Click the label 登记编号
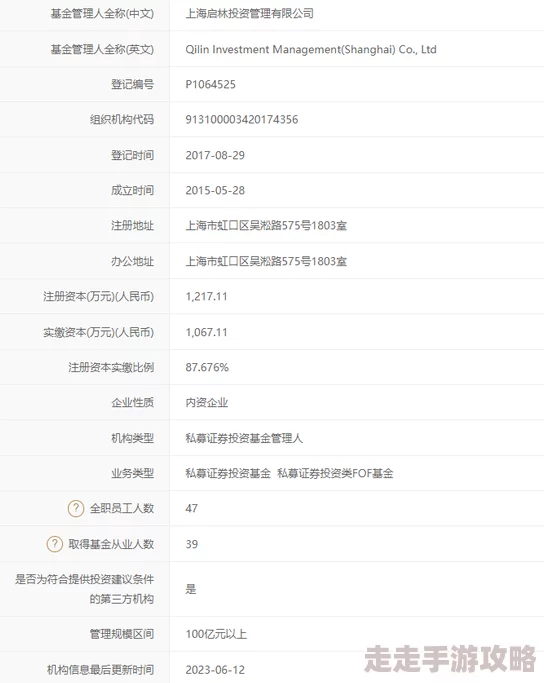Screen dimensions: 544x683 (x=132, y=85)
